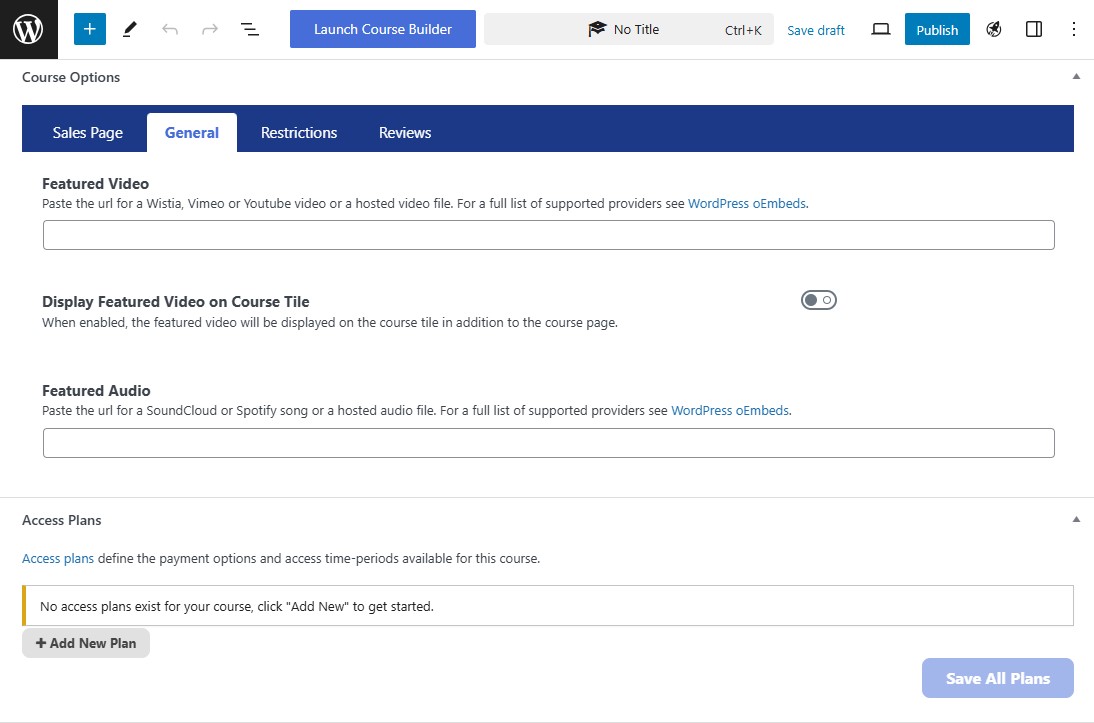Click the globe icon beside Publish

point(993,29)
